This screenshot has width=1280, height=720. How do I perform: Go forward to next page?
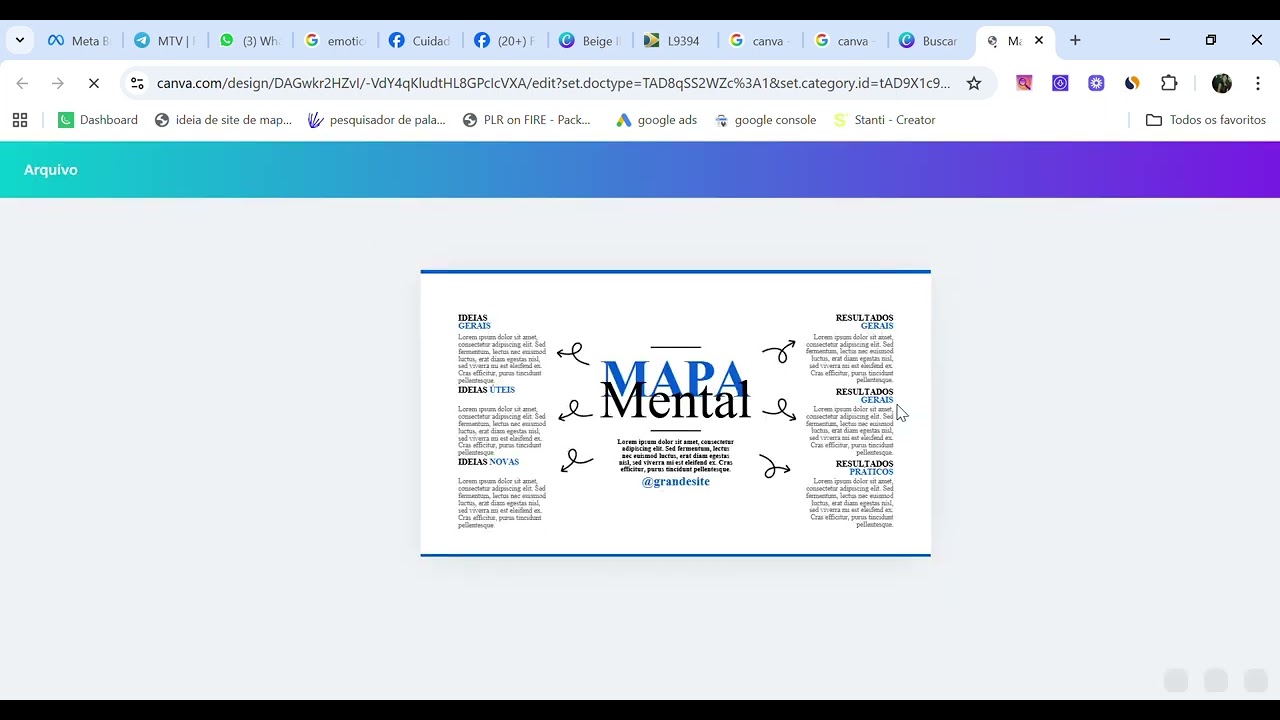[x=58, y=84]
